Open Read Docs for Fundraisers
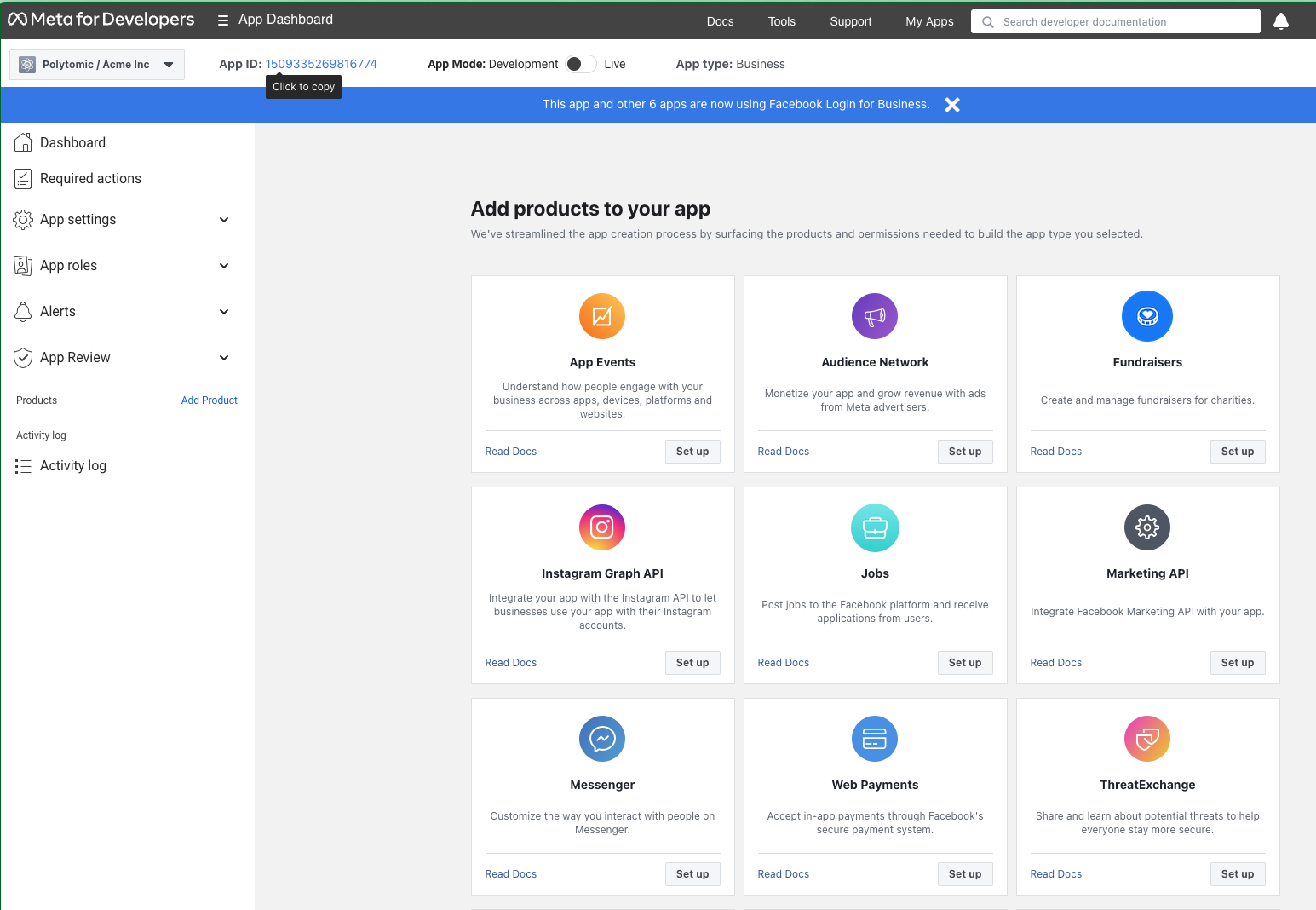The height and width of the screenshot is (910, 1316). (1056, 452)
